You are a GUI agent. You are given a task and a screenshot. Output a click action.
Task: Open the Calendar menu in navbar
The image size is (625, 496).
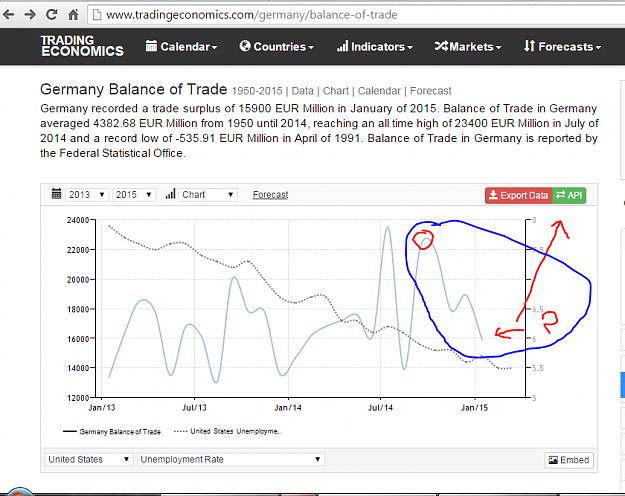coord(181,47)
